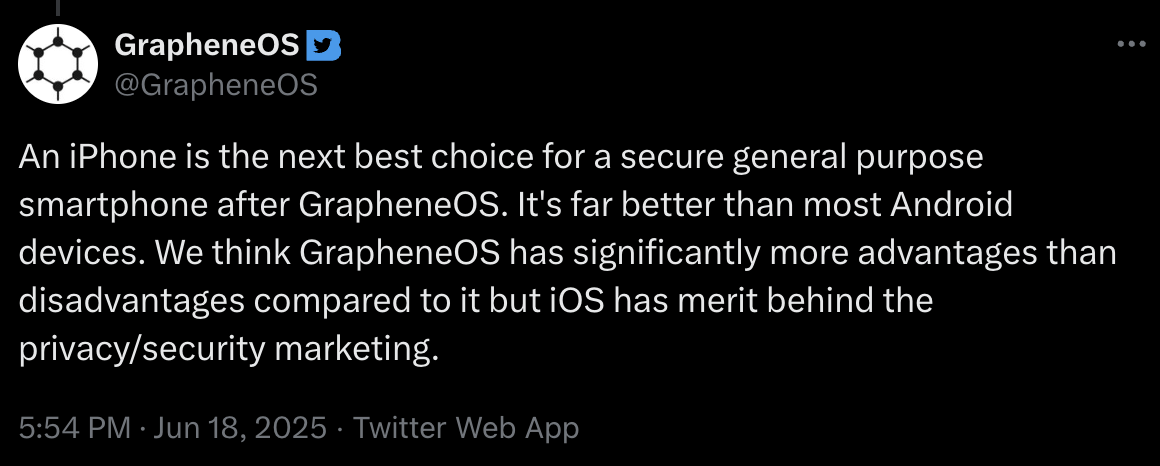
Task: Click the 5:54 PM timestamp
Action: pos(75,429)
